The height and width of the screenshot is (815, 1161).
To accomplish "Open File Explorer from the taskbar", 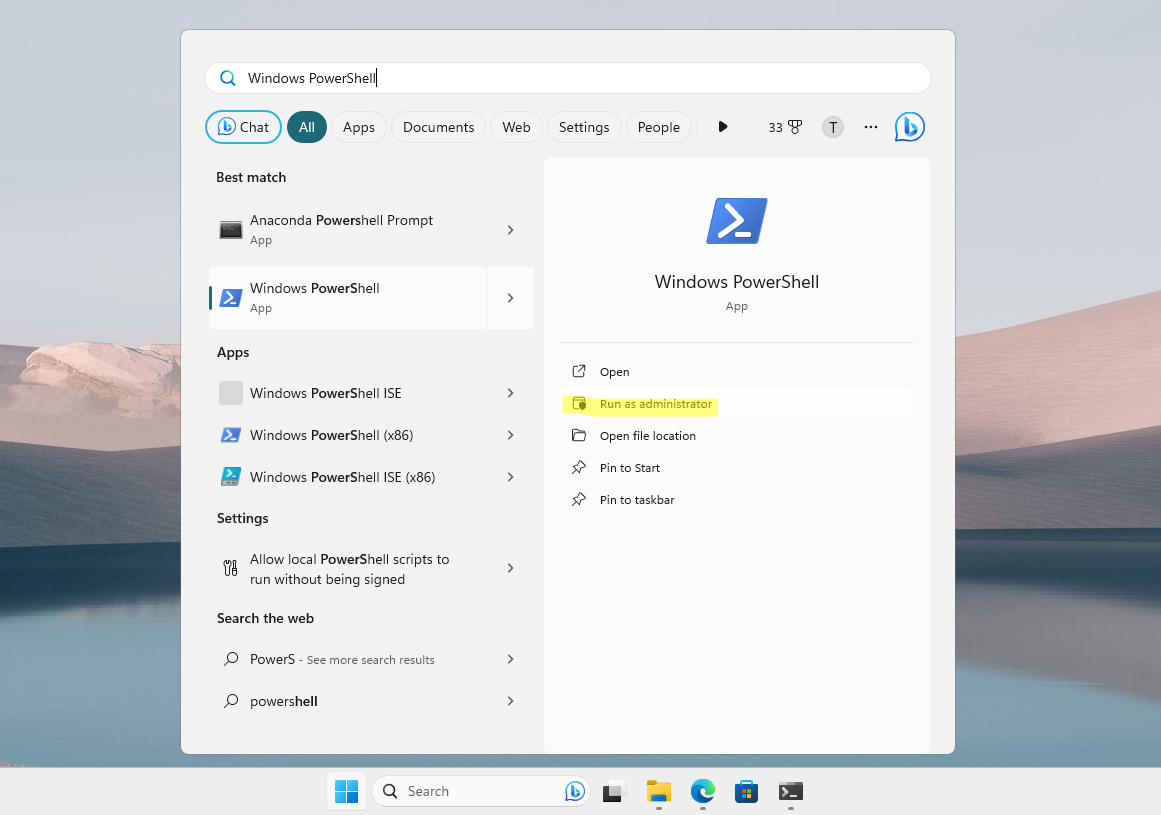I will pyautogui.click(x=658, y=791).
